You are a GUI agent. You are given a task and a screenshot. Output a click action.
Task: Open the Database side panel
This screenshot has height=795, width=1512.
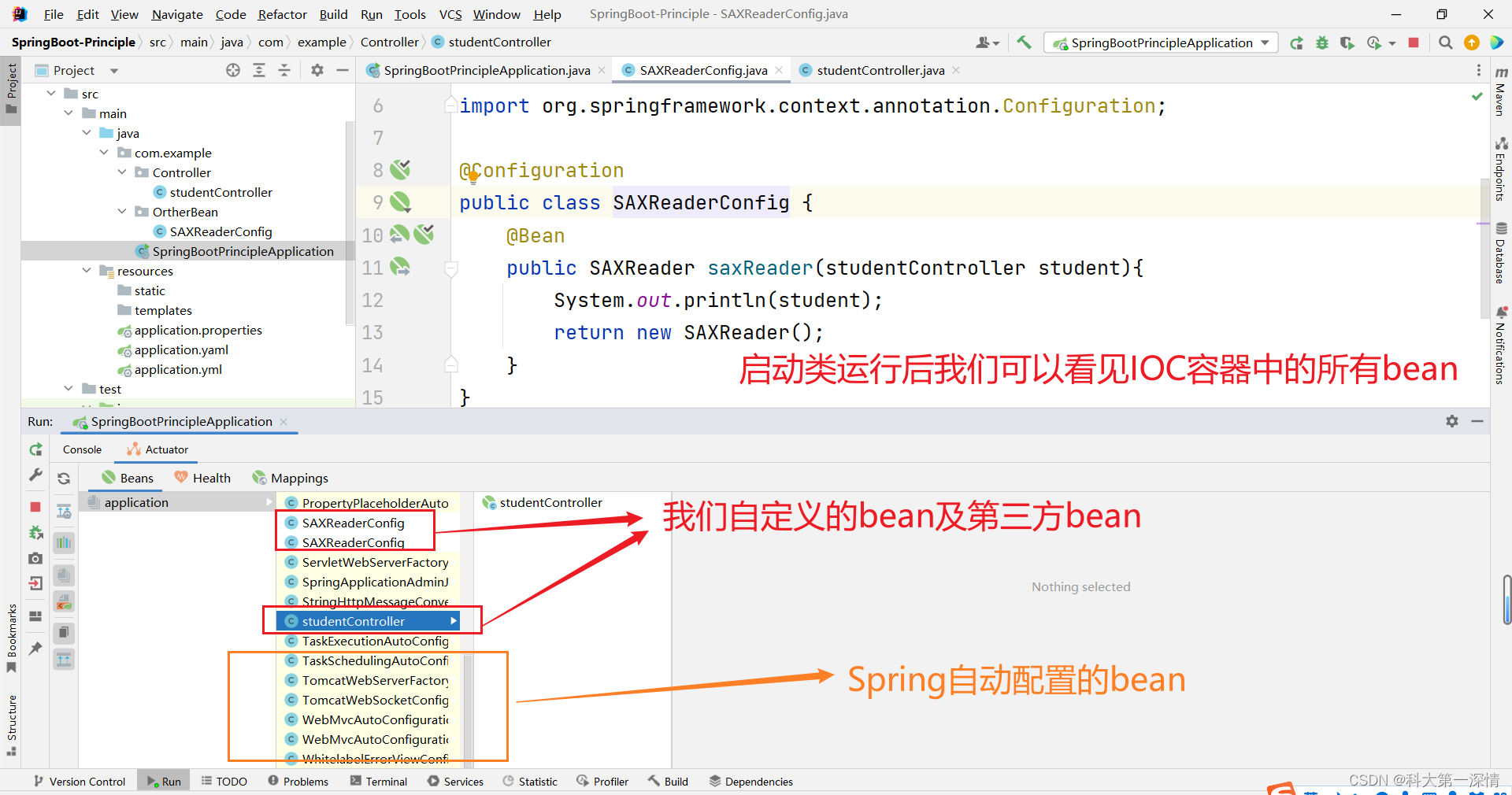coord(1501,253)
